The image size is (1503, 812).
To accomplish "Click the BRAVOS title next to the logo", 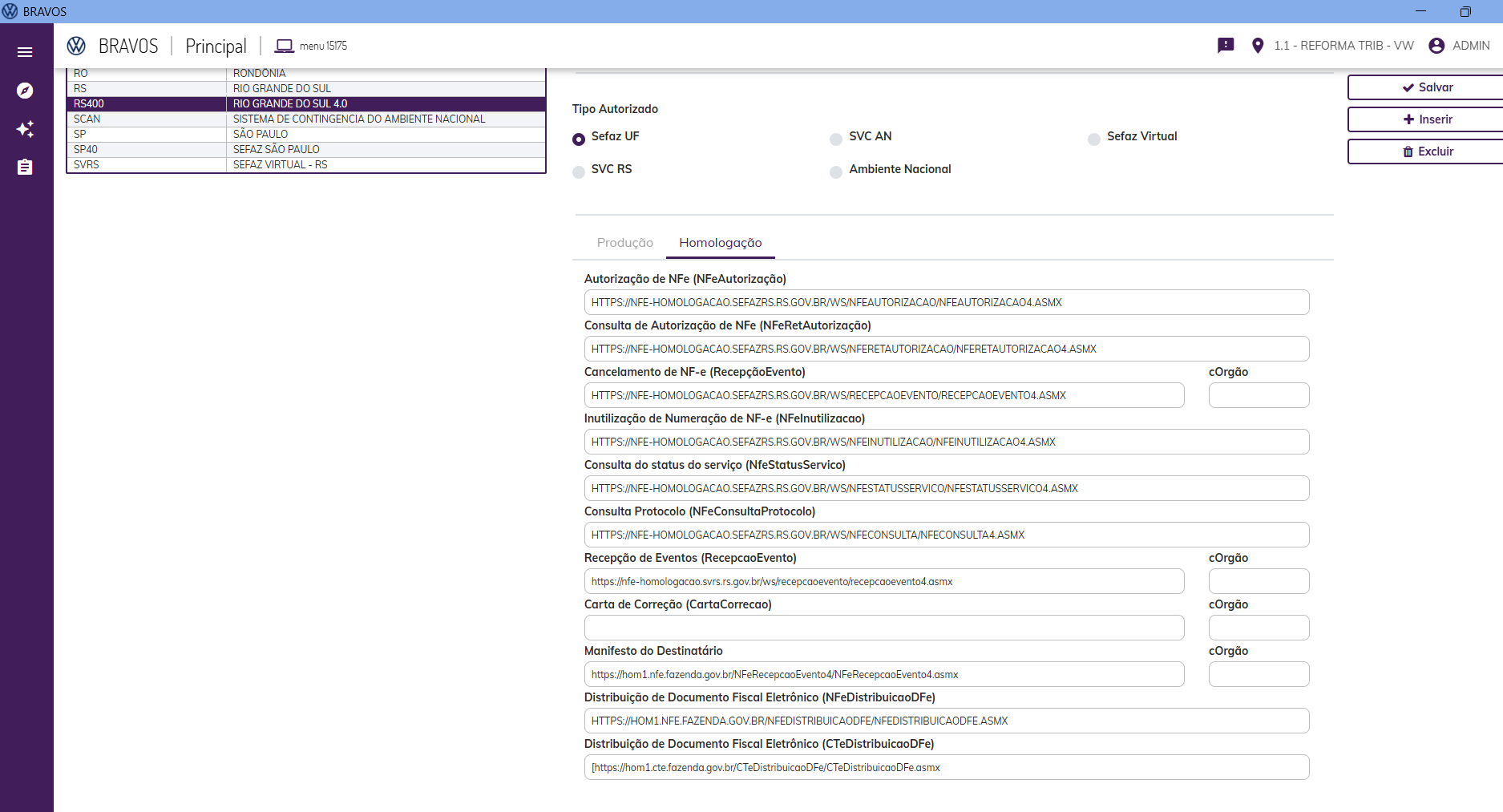I will pos(128,46).
